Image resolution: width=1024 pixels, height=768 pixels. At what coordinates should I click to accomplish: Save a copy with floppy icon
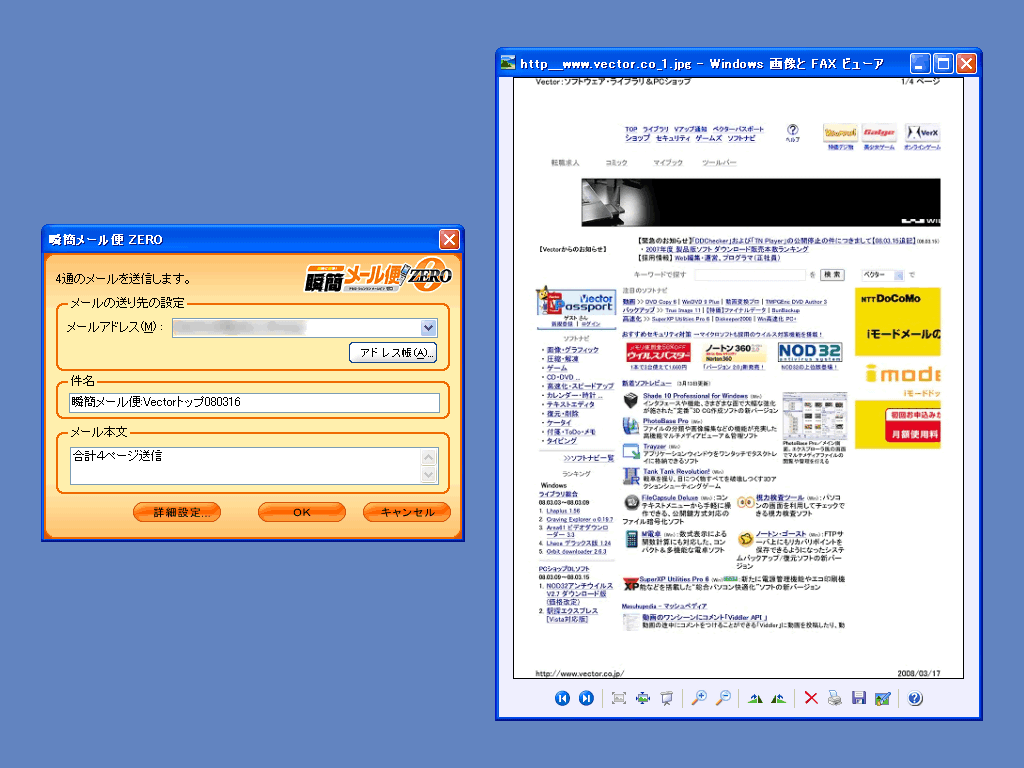pyautogui.click(x=859, y=698)
